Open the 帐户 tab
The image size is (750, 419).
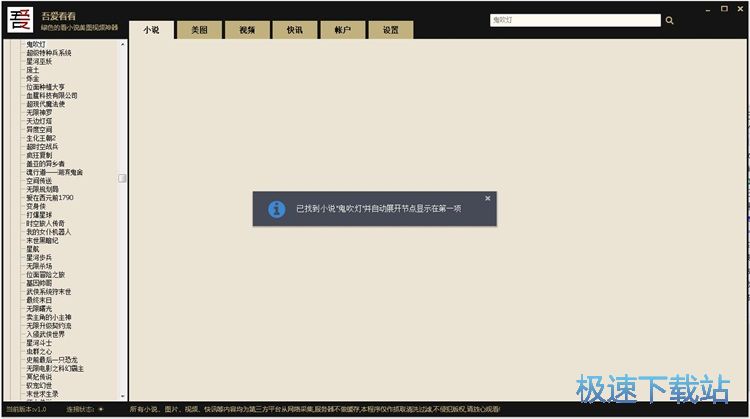pos(342,30)
